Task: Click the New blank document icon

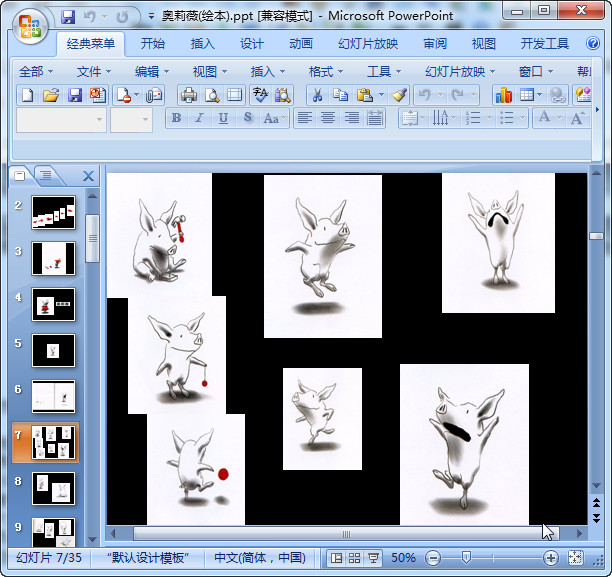Action: coord(28,95)
